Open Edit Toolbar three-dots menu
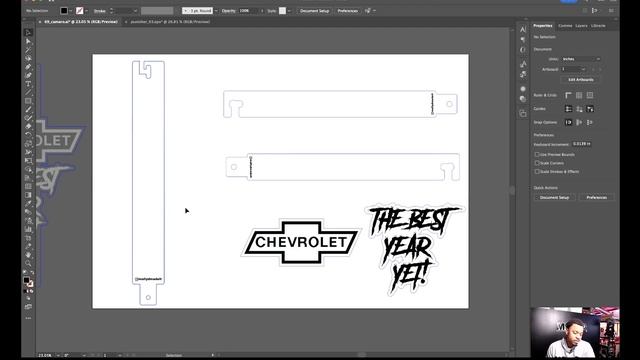Image resolution: width=640 pixels, height=360 pixels. (28, 318)
